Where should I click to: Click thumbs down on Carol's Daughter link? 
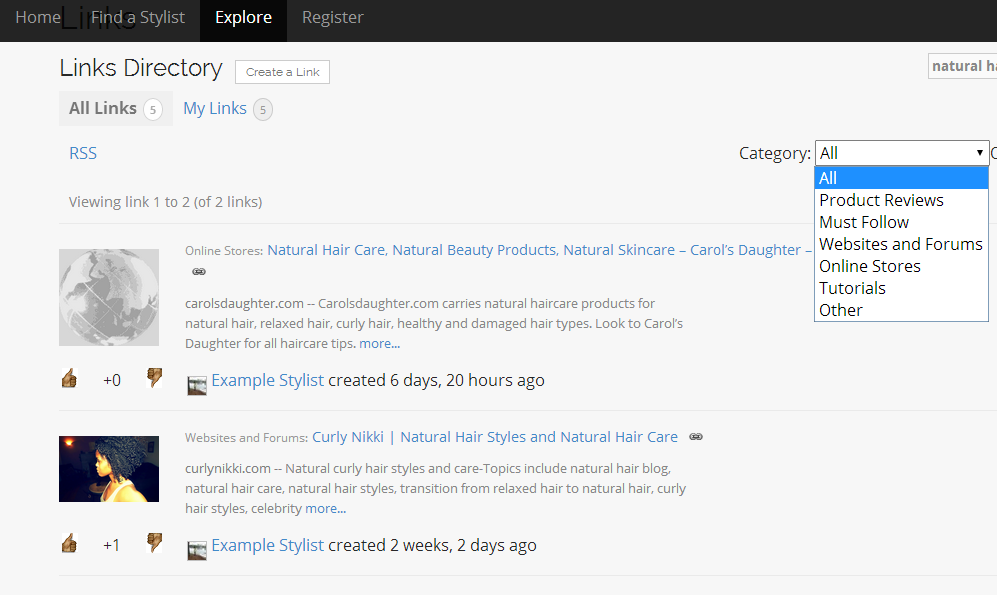coord(154,378)
